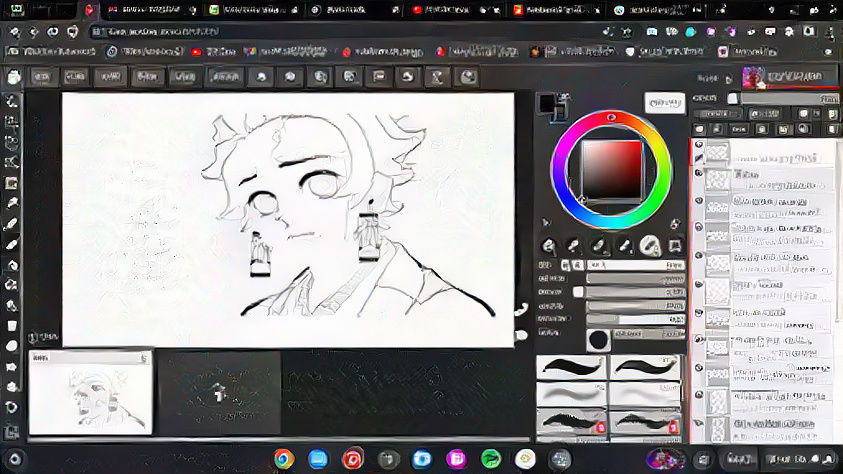Open the clock and status area in the shelf
Viewport: 843px width, 474px height.
[x=801, y=459]
